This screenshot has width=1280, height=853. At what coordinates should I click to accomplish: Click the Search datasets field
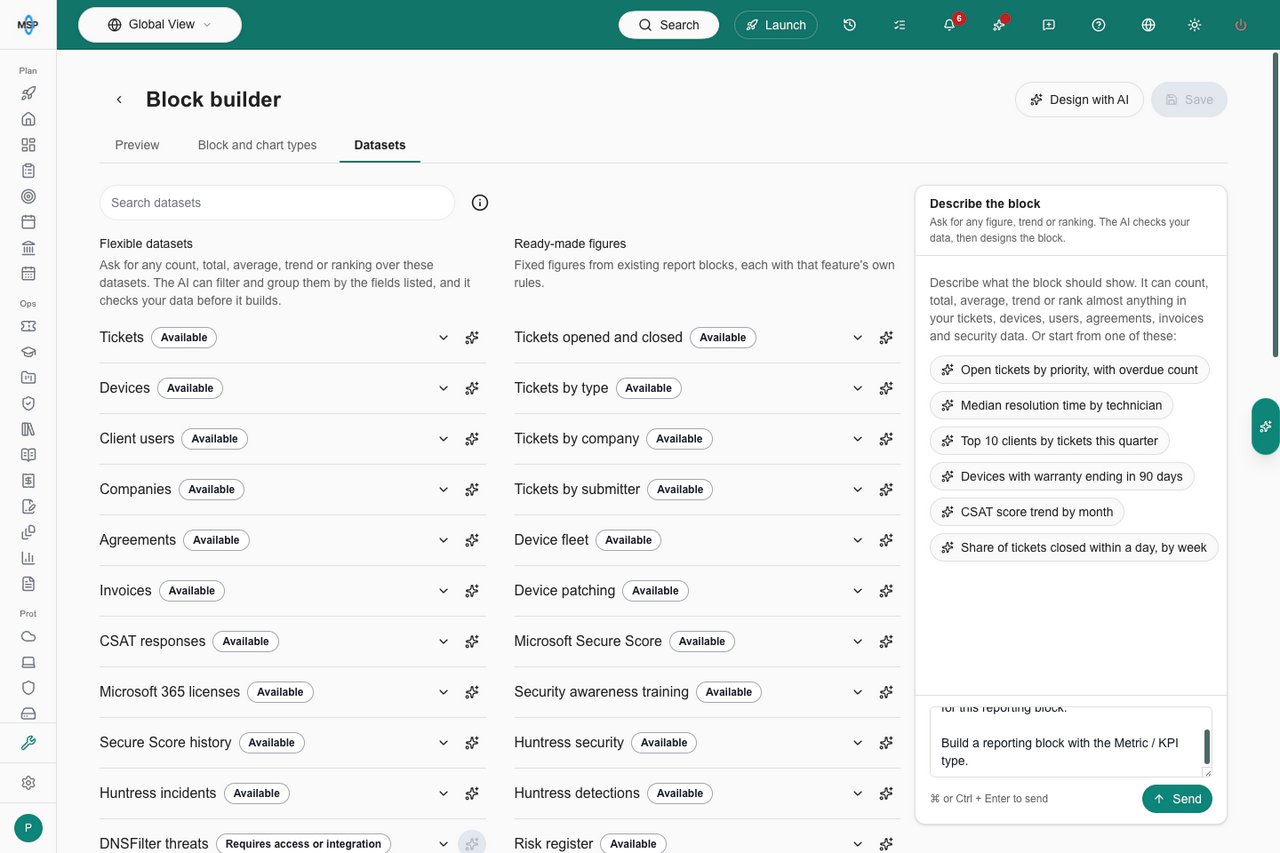[277, 202]
